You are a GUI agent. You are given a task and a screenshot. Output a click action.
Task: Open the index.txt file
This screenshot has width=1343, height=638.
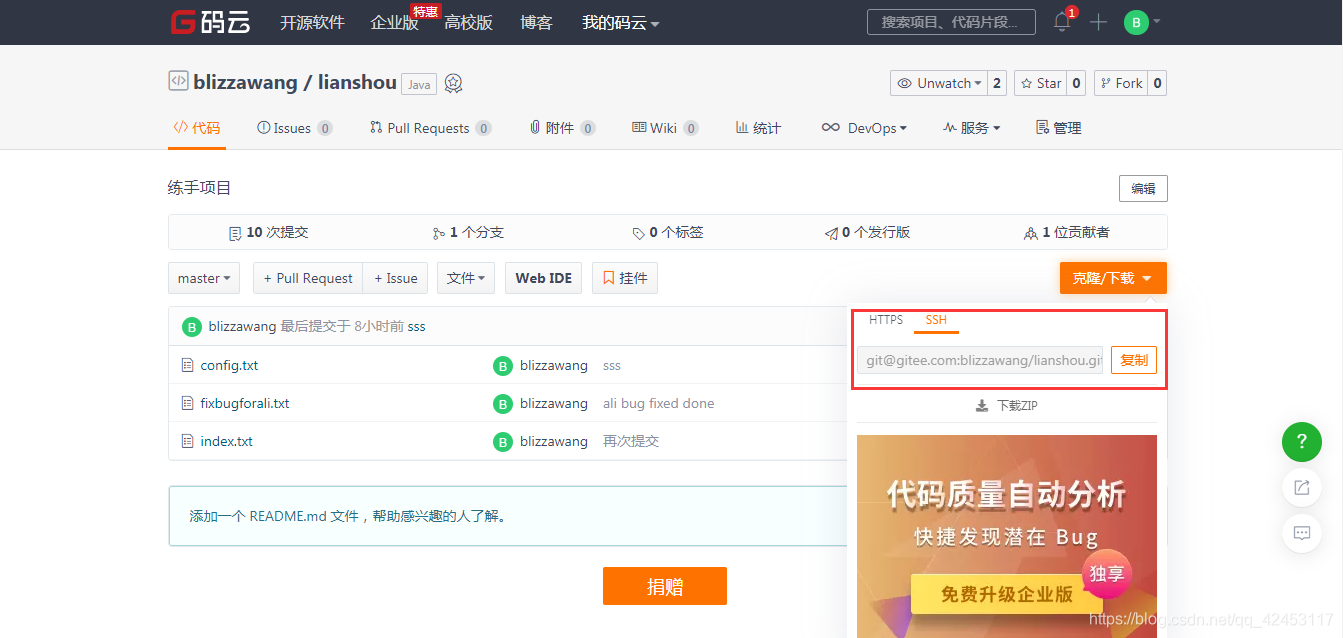226,442
